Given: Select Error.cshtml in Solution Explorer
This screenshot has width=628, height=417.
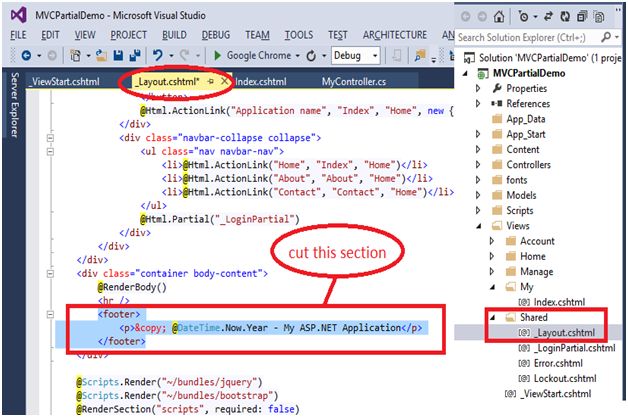Looking at the screenshot, I should coord(558,363).
